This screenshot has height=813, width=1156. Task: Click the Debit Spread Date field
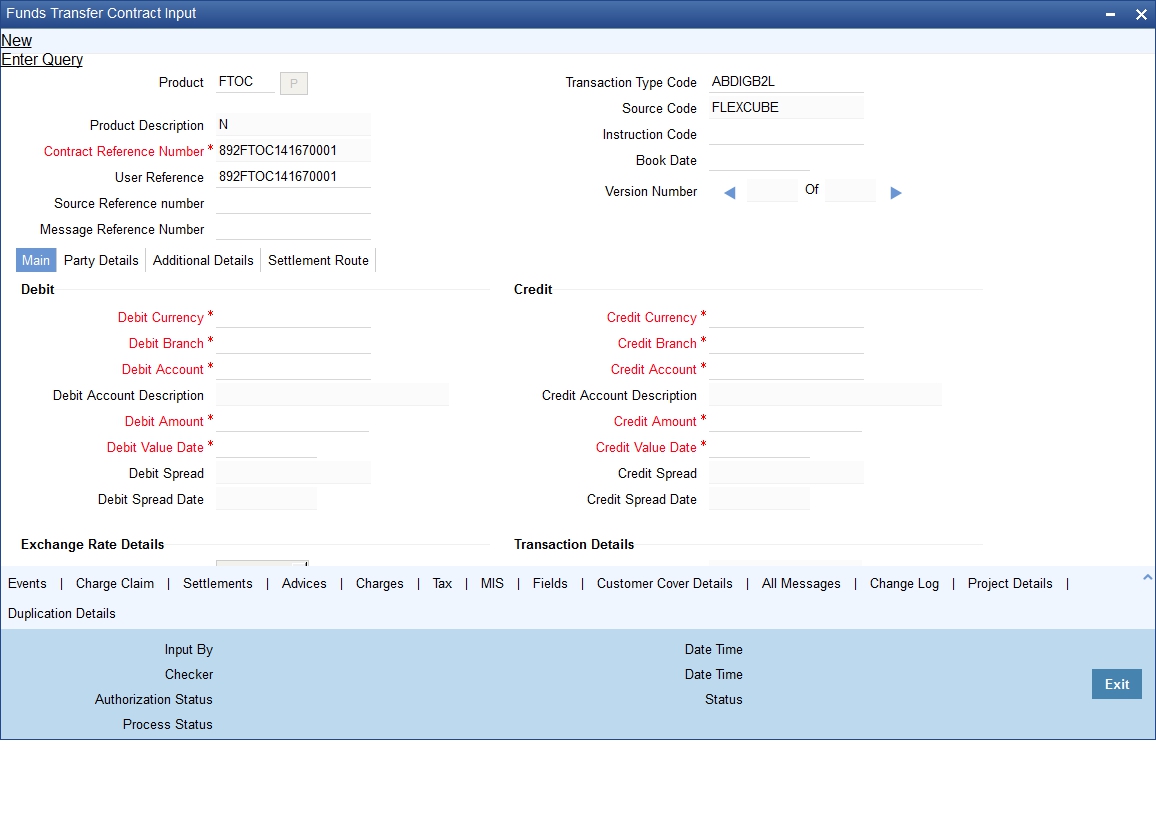(x=266, y=499)
